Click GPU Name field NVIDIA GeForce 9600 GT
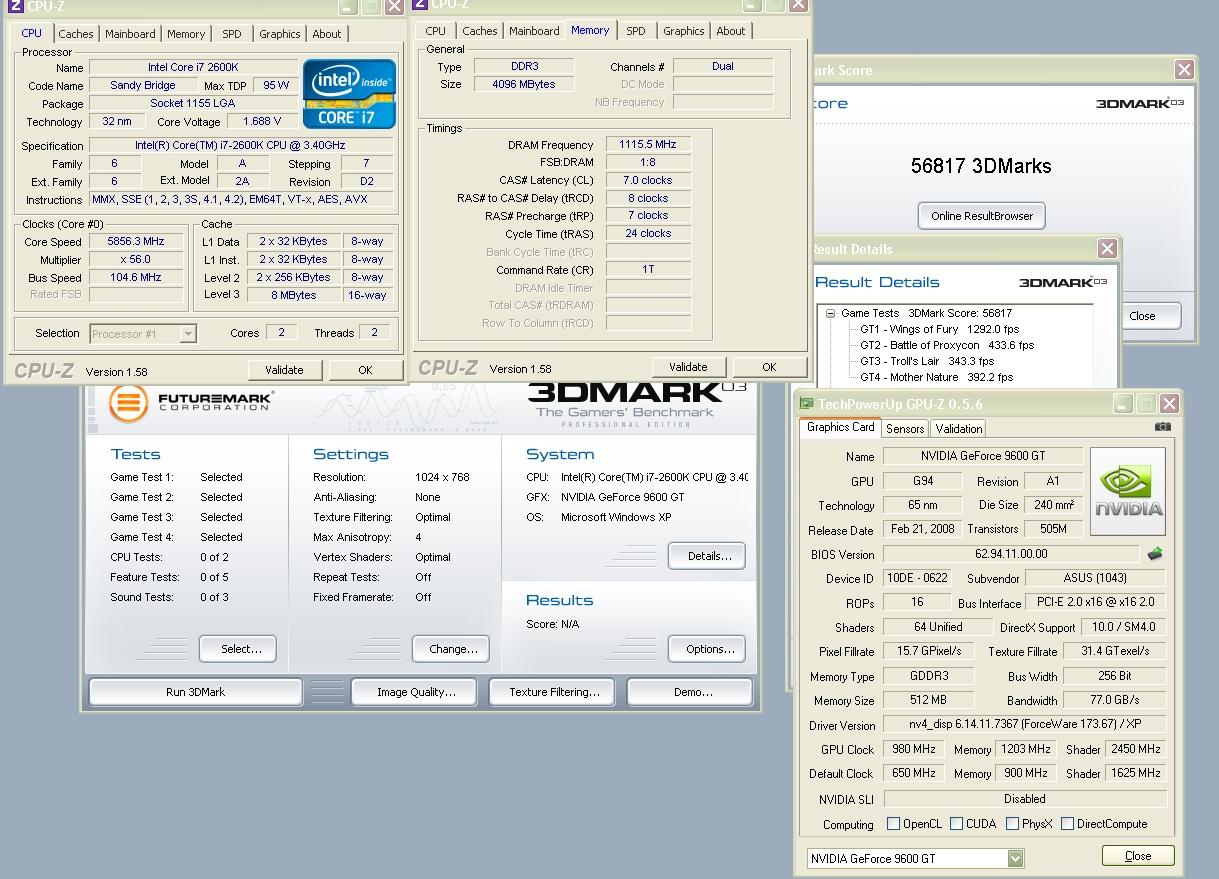This screenshot has width=1219, height=879. 981,456
